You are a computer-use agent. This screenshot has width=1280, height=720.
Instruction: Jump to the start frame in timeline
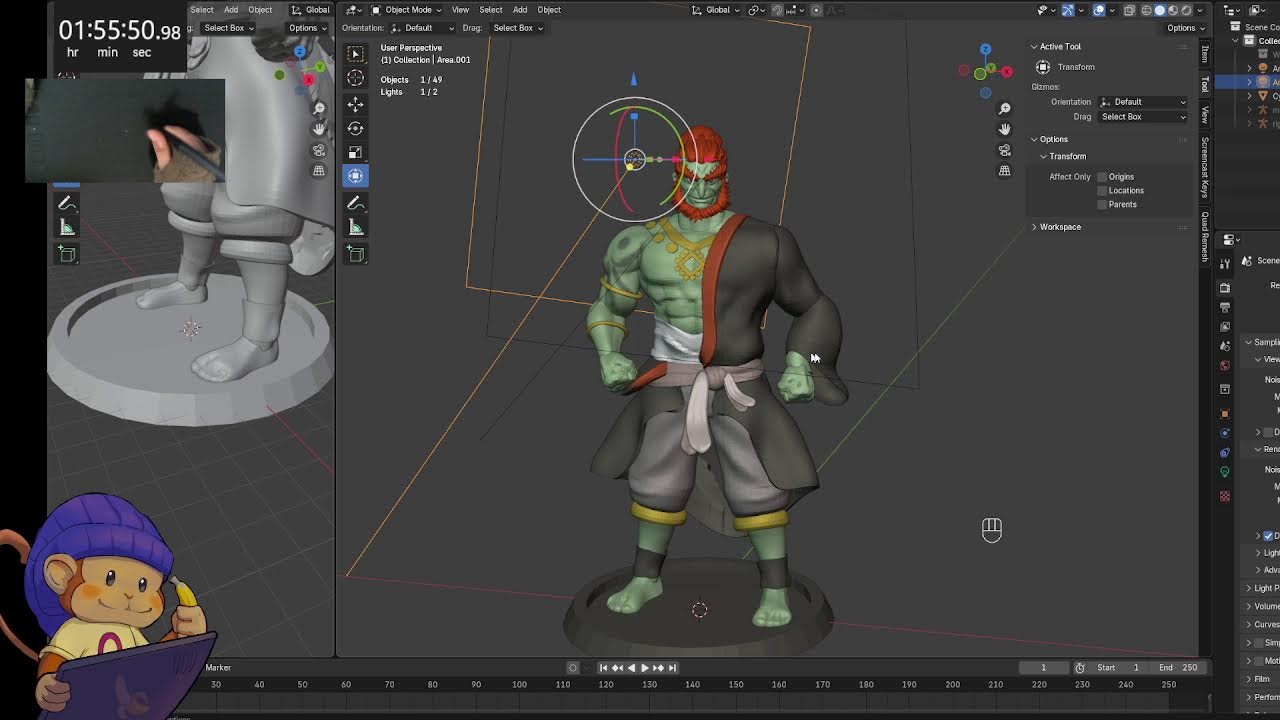click(x=603, y=668)
